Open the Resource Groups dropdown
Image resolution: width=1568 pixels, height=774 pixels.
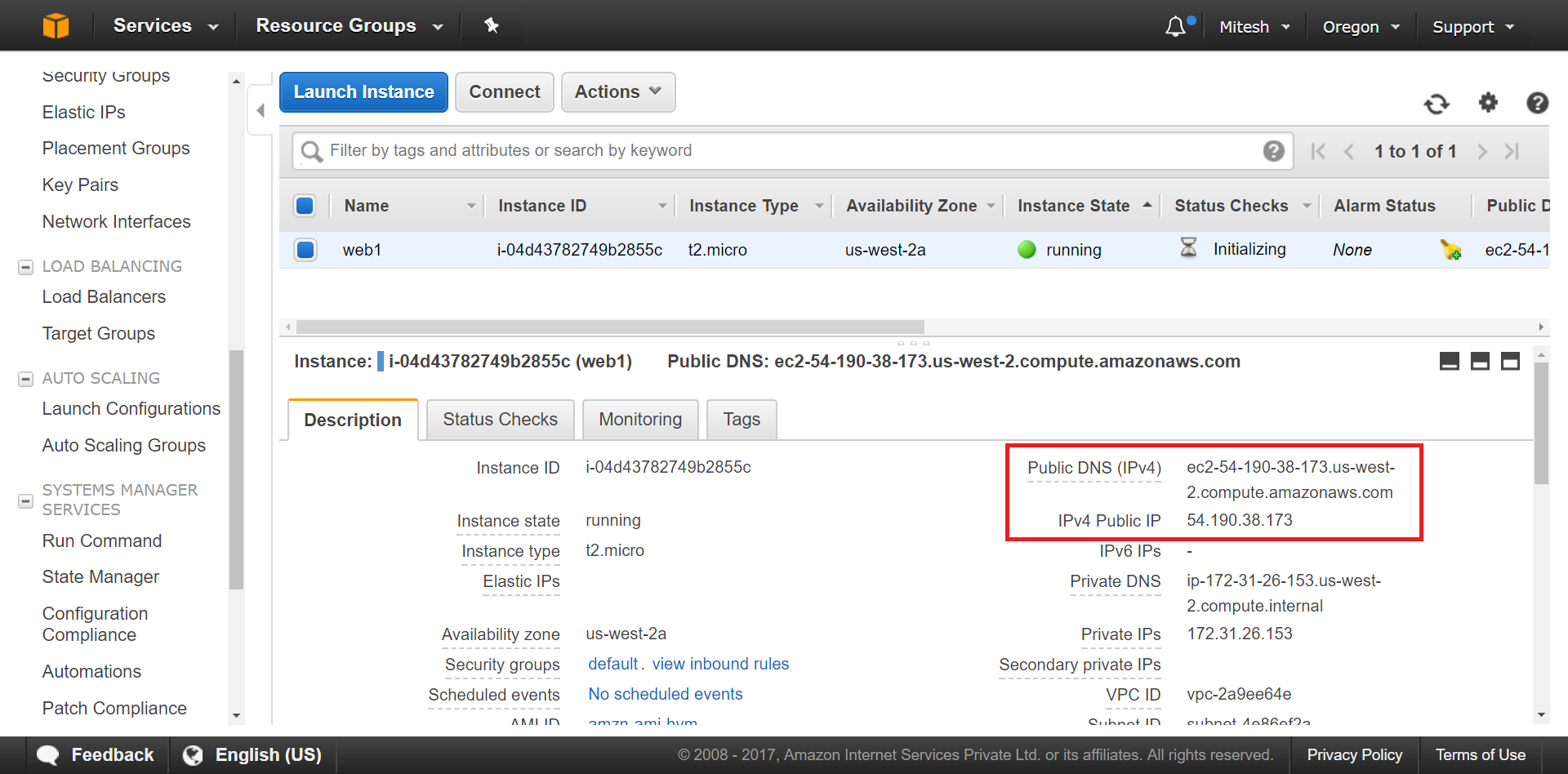click(350, 25)
